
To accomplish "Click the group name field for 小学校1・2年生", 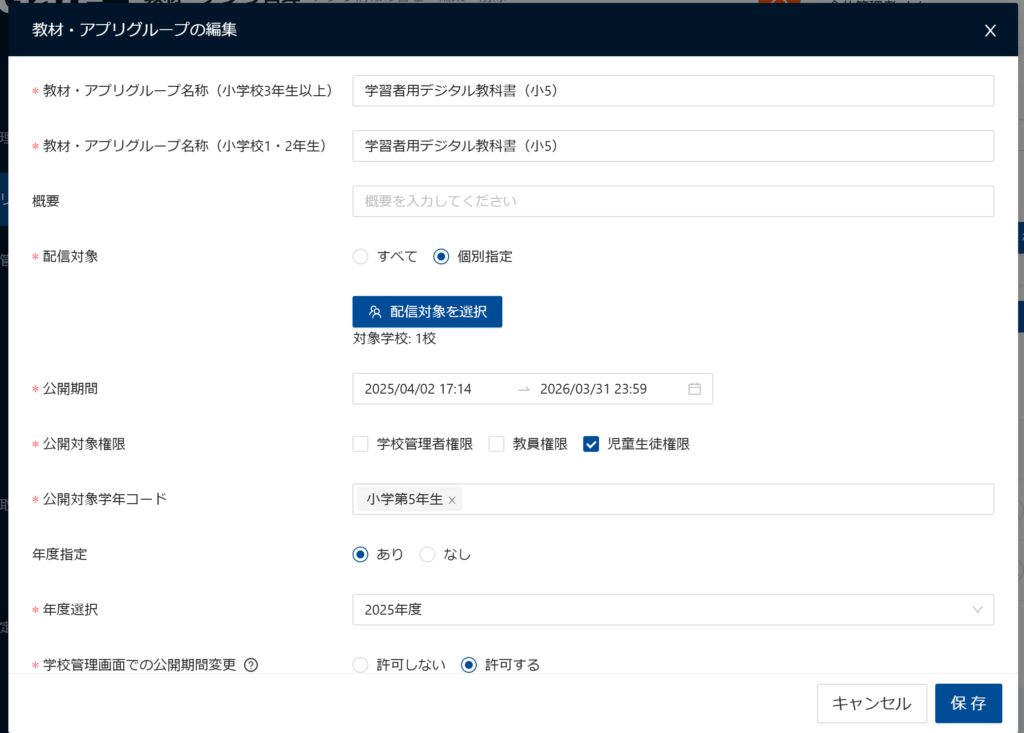I will coord(673,146).
